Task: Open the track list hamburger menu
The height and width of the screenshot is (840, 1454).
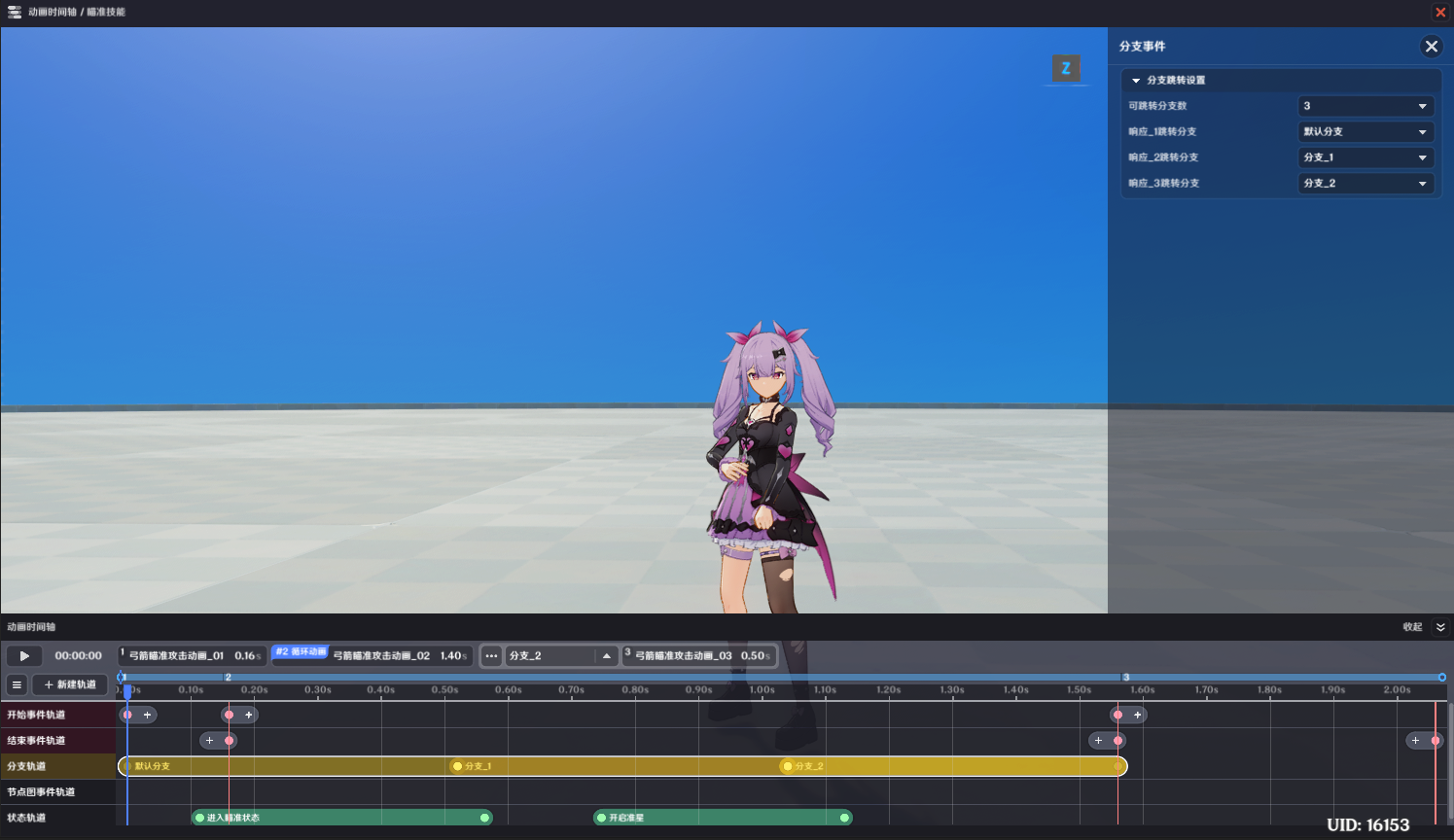Action: coord(17,684)
